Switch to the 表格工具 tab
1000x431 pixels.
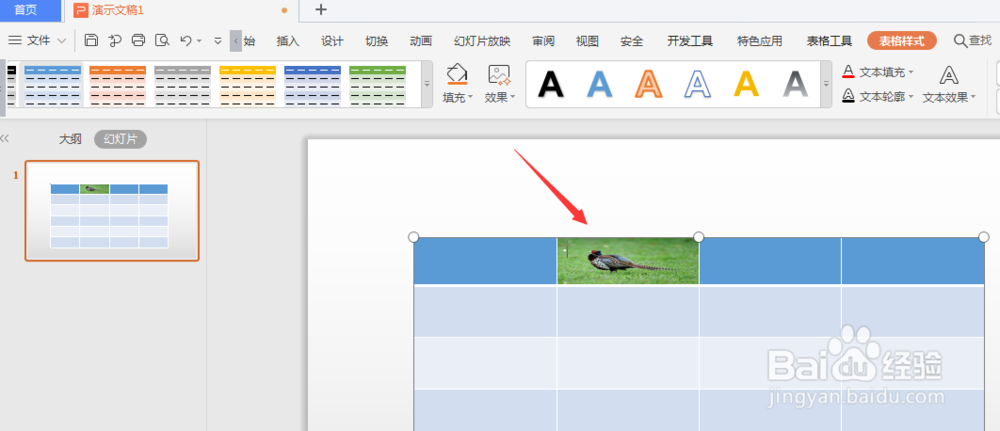click(x=829, y=41)
